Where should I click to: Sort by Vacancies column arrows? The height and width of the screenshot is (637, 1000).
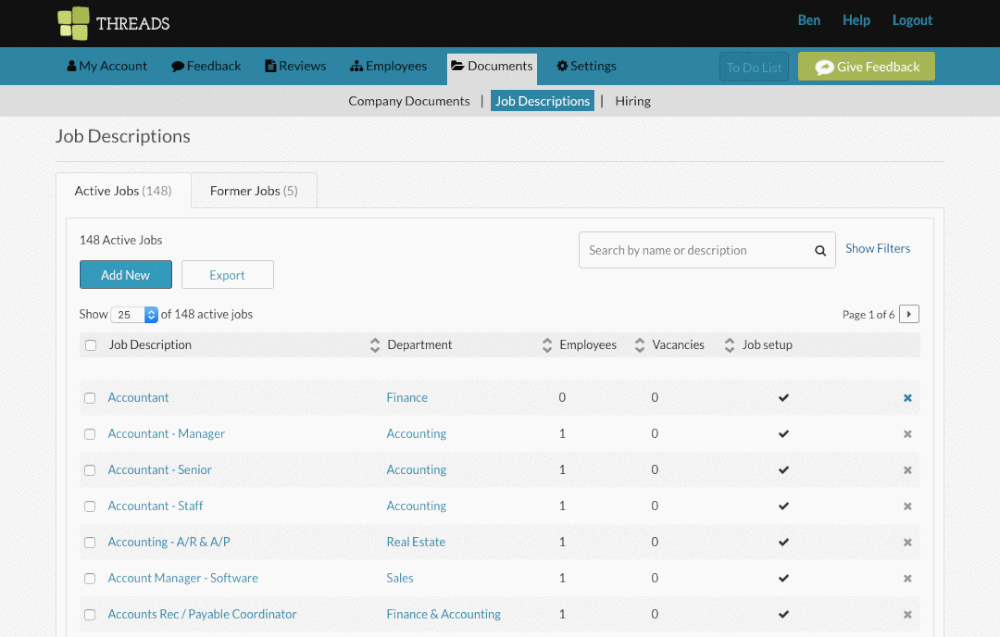click(640, 345)
